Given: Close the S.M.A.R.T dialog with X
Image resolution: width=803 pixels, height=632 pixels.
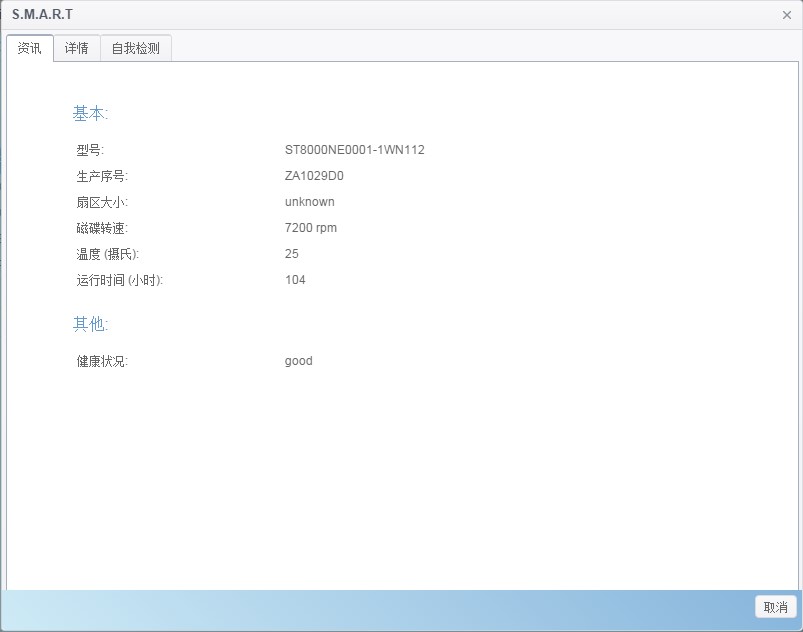Looking at the screenshot, I should (x=787, y=15).
